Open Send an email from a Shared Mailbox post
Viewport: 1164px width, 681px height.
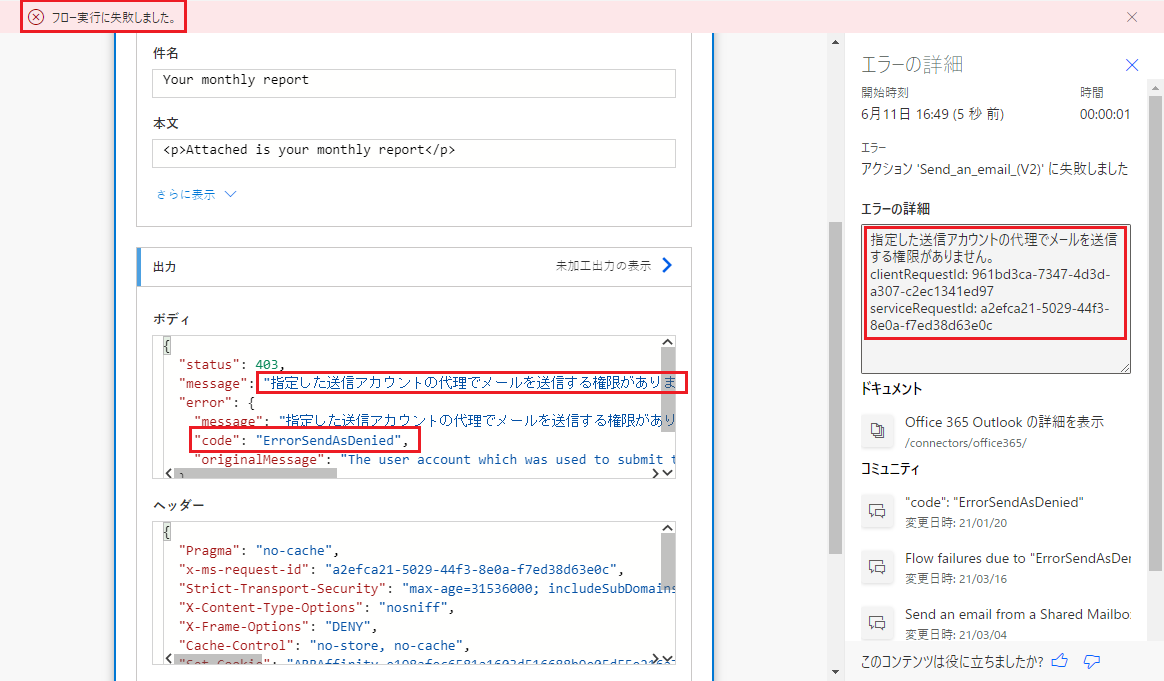coord(1017,614)
